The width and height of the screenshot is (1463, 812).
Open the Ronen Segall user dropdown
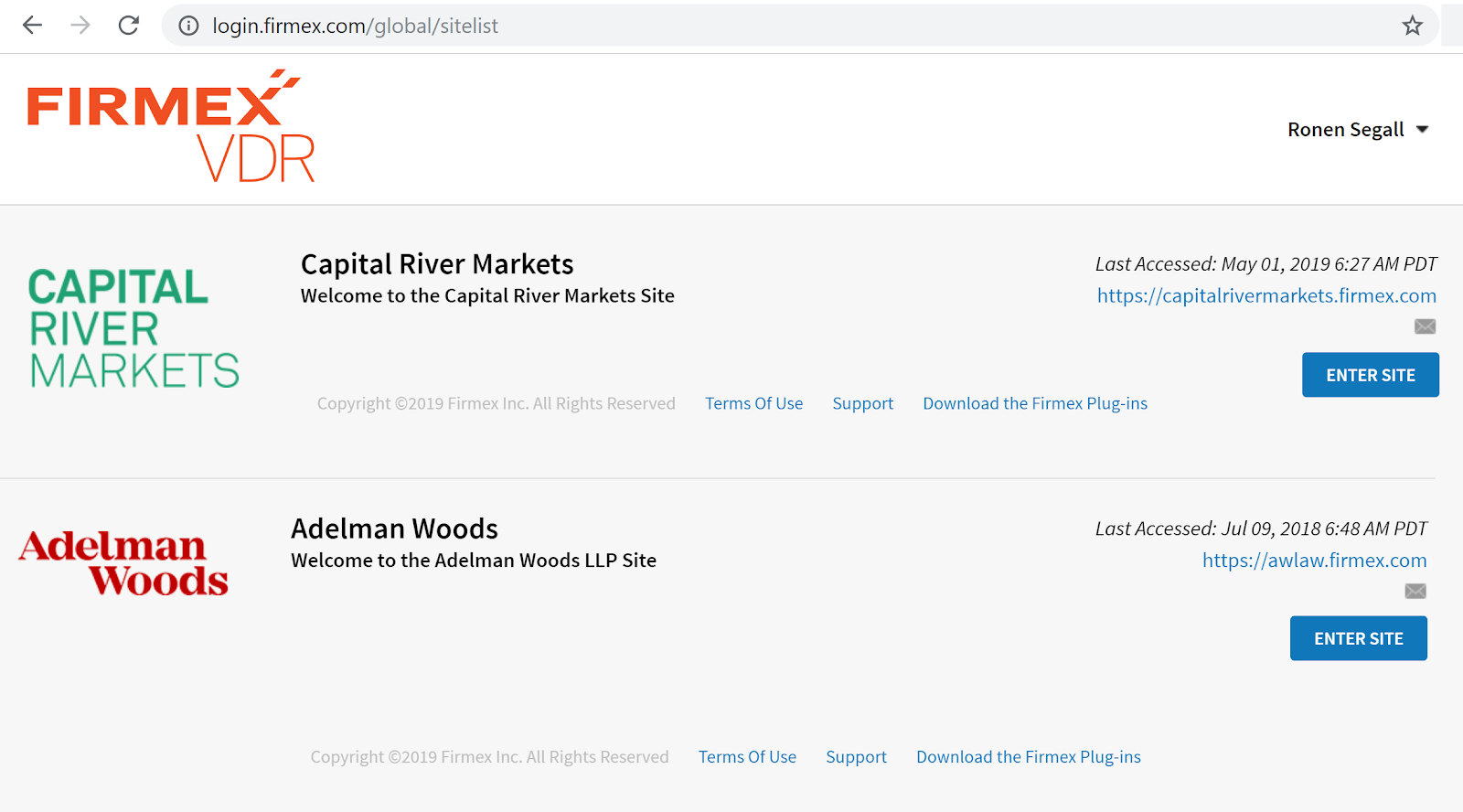click(1358, 130)
